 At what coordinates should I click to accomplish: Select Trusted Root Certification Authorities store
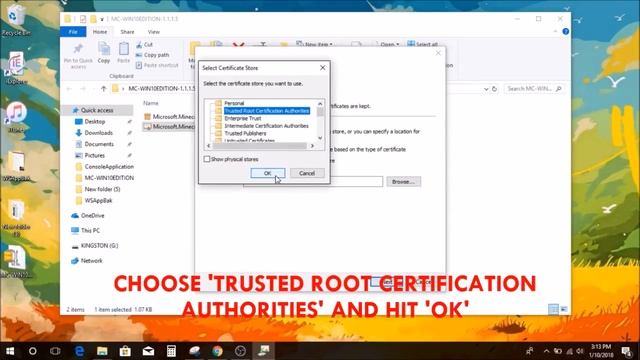267,111
